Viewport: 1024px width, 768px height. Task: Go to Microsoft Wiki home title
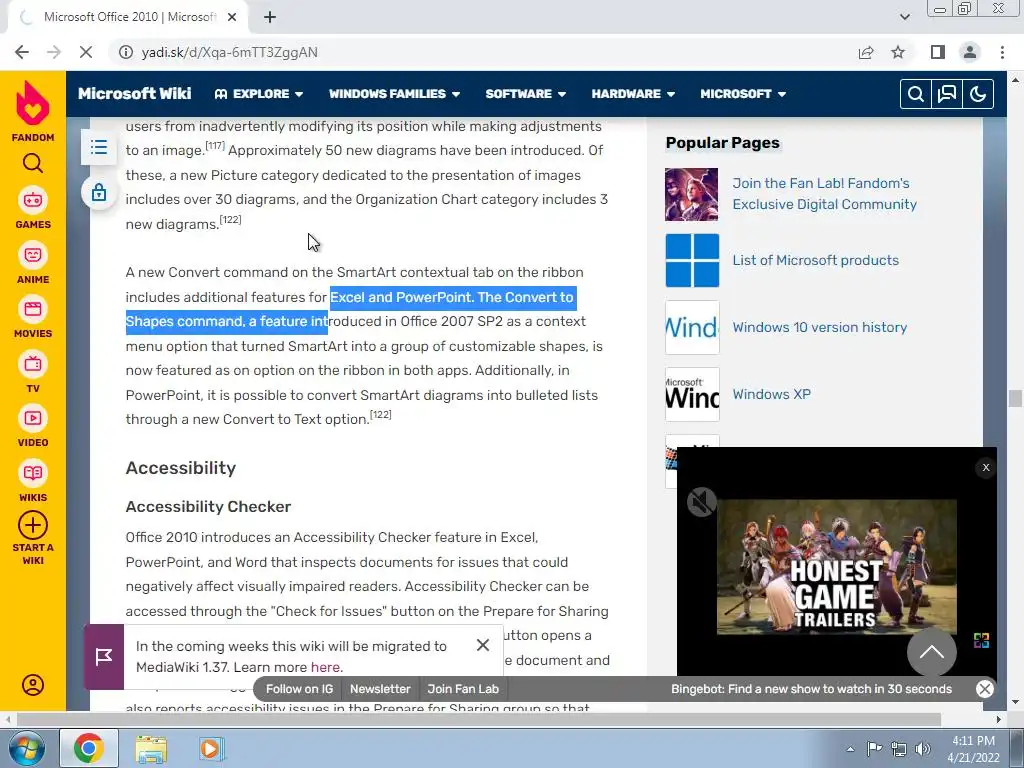tap(135, 93)
